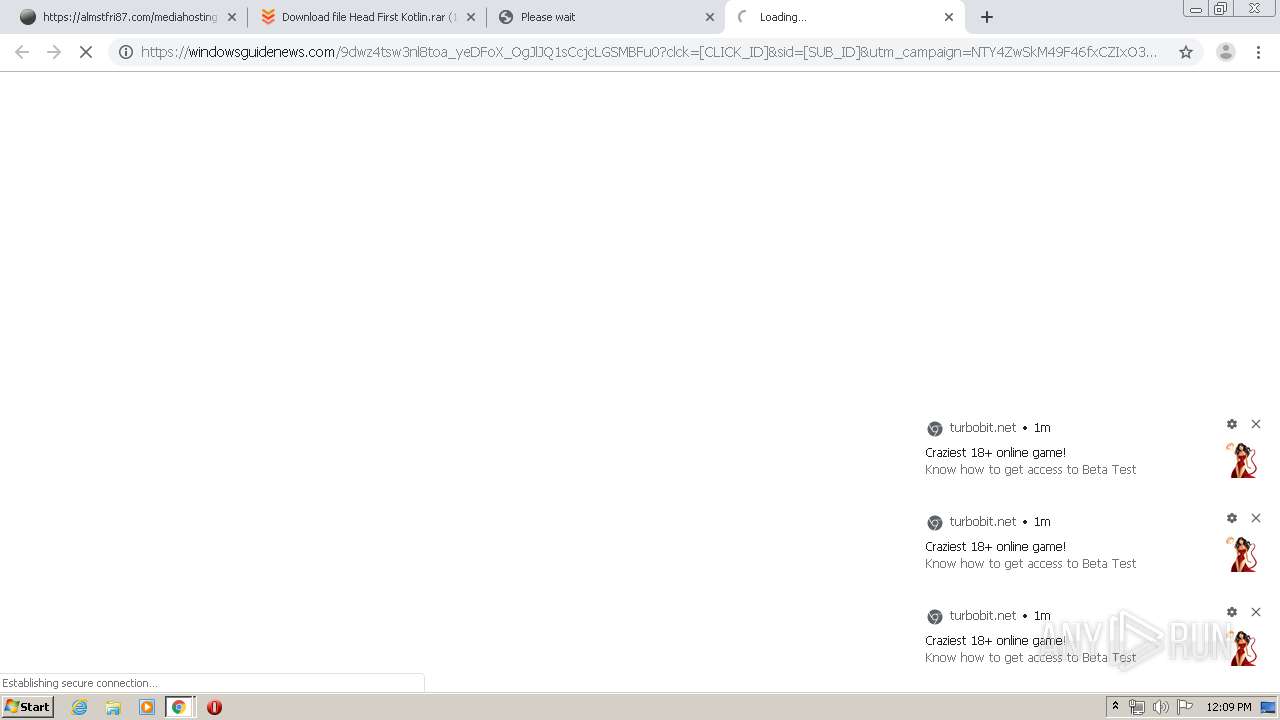The width and height of the screenshot is (1280, 720).
Task: Open settings of the top turbobit.net notification
Action: (x=1232, y=424)
